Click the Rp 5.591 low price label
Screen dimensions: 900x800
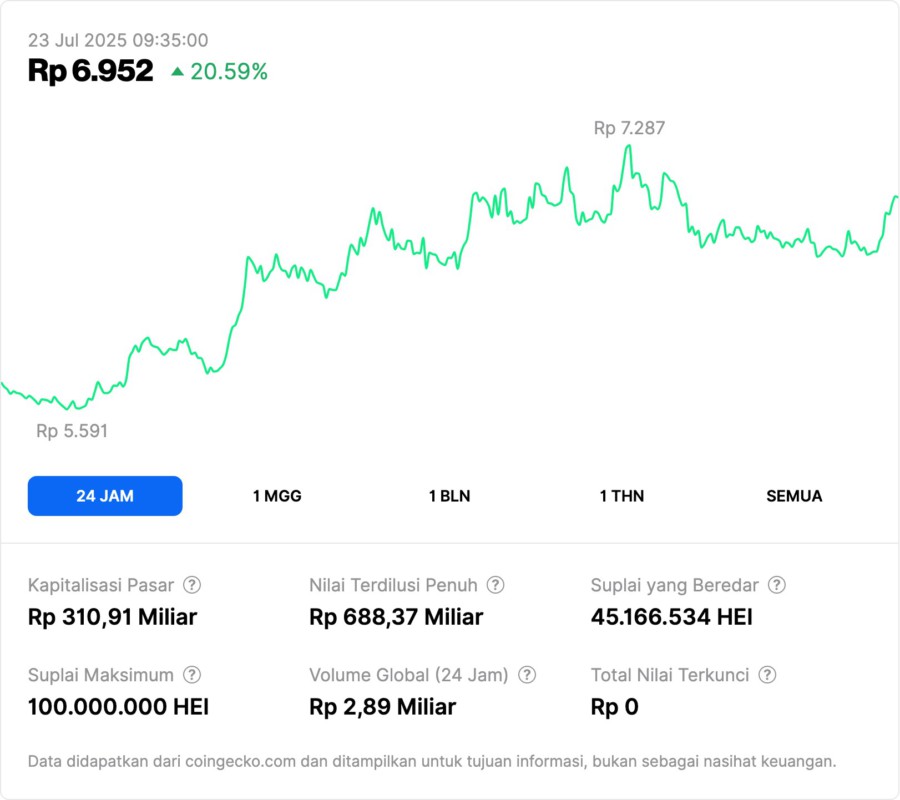coord(72,431)
